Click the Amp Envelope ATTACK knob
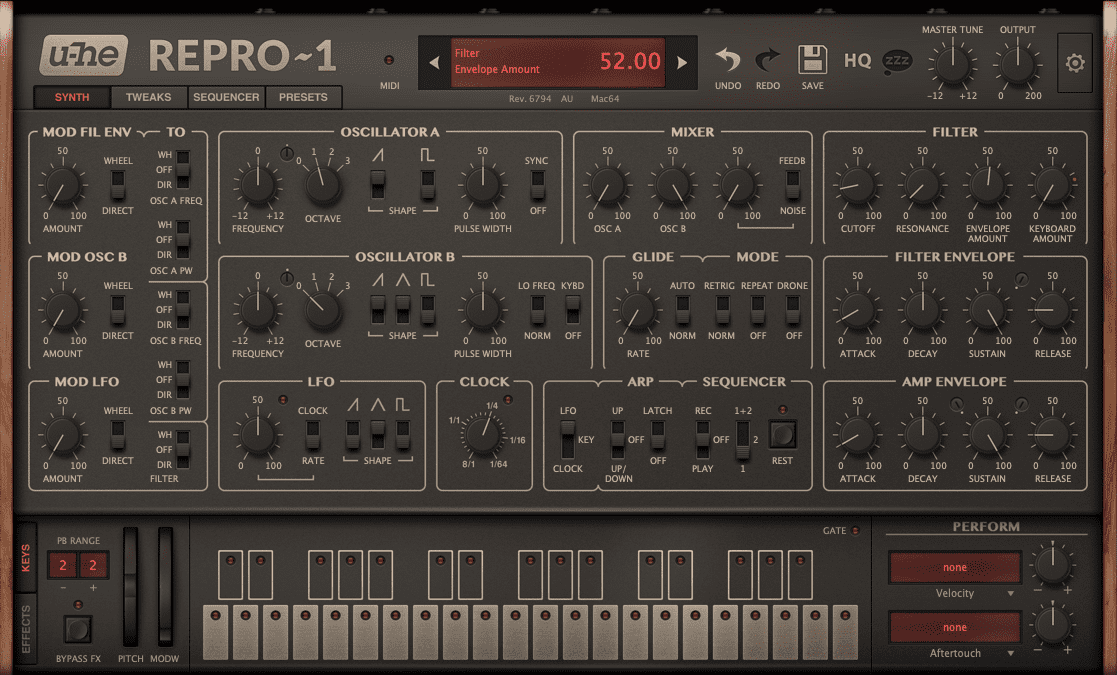Screen dimensions: 1117x675 pyautogui.click(x=857, y=436)
